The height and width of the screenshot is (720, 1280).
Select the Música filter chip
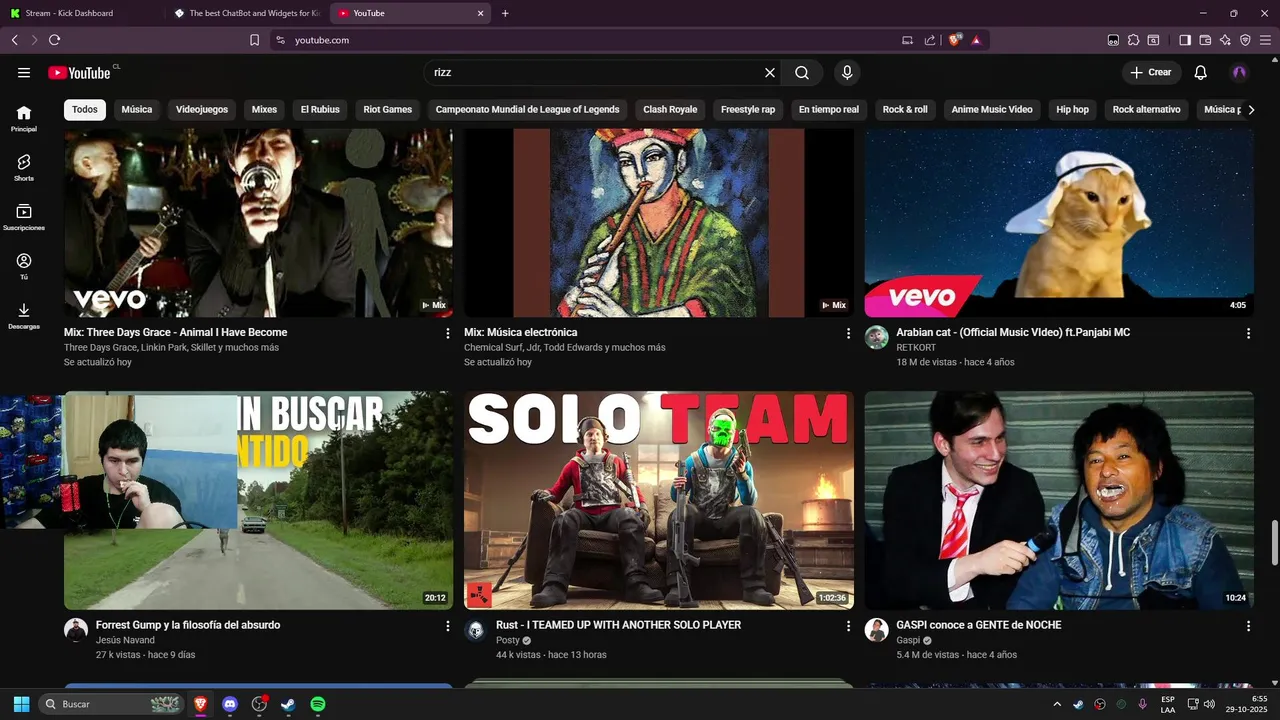pos(137,110)
